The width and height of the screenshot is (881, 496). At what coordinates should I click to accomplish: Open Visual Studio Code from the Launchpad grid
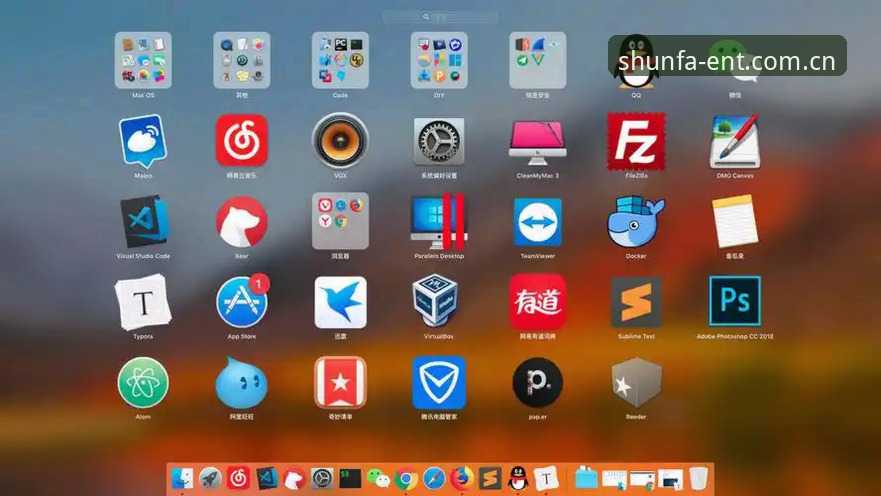pos(143,221)
